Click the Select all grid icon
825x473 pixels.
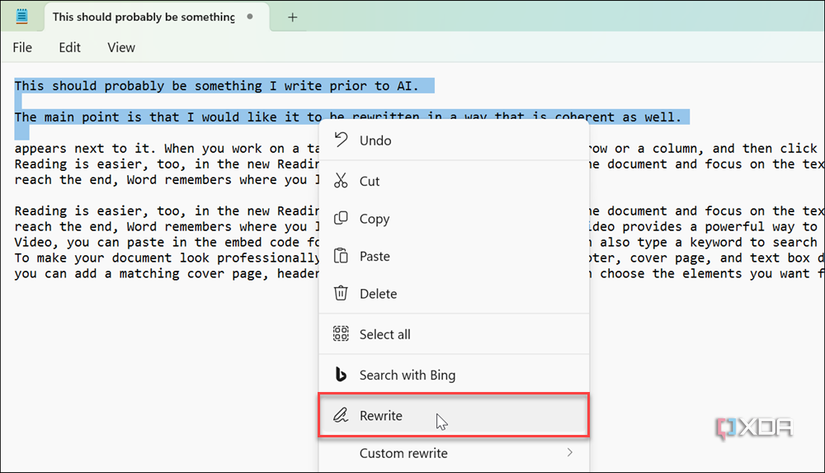(x=341, y=334)
